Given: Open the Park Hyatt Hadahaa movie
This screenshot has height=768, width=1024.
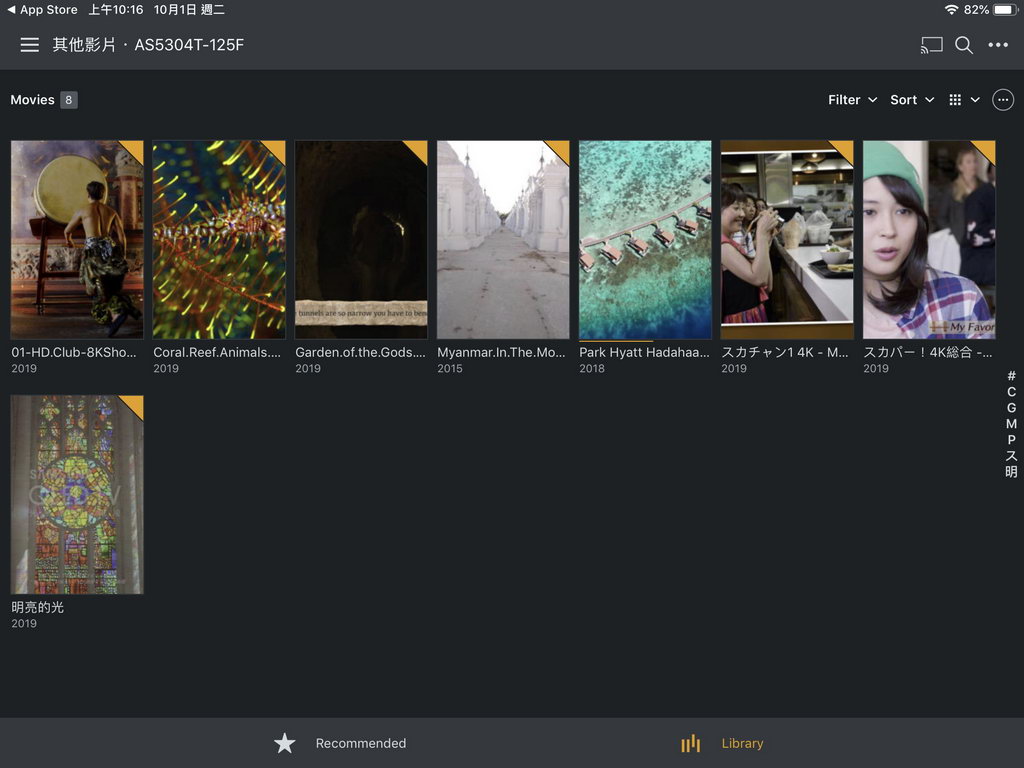Looking at the screenshot, I should click(x=645, y=240).
